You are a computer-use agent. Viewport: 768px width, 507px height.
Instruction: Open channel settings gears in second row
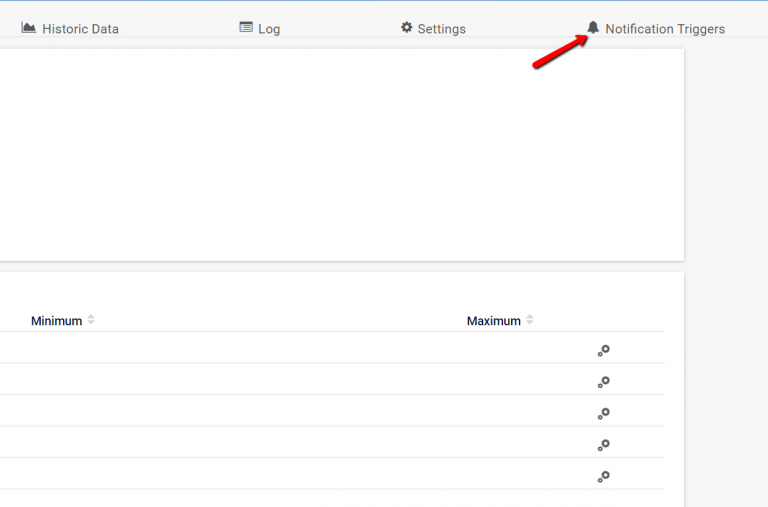click(603, 382)
